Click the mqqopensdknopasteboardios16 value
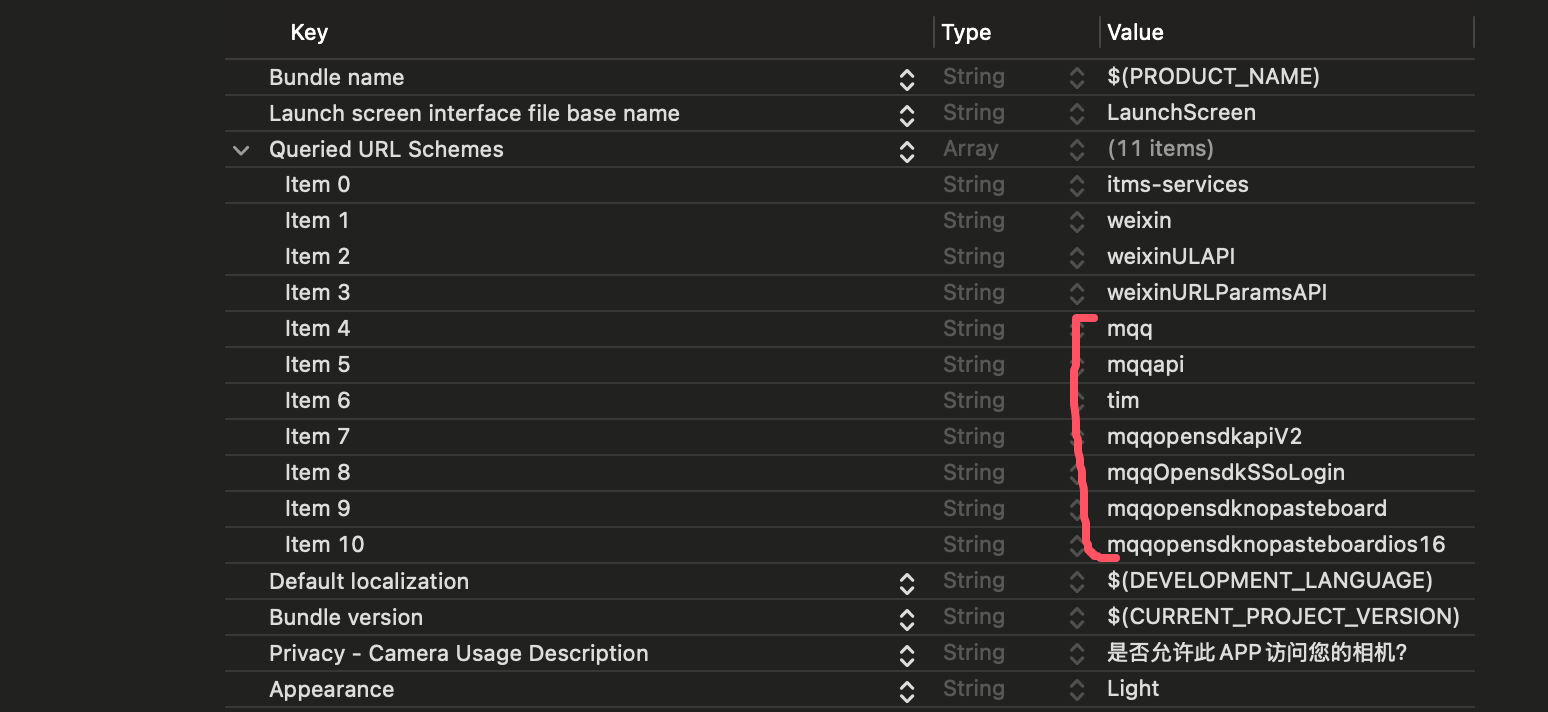Viewport: 1548px width, 712px height. pos(1276,545)
